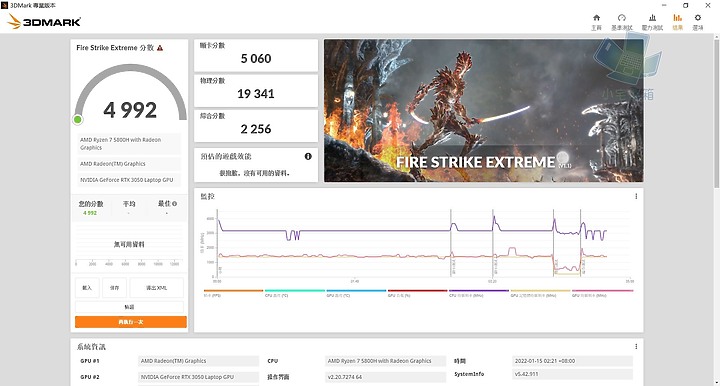Click the CPU value field in system info
Viewport: 720px width, 386px height.
(385, 361)
